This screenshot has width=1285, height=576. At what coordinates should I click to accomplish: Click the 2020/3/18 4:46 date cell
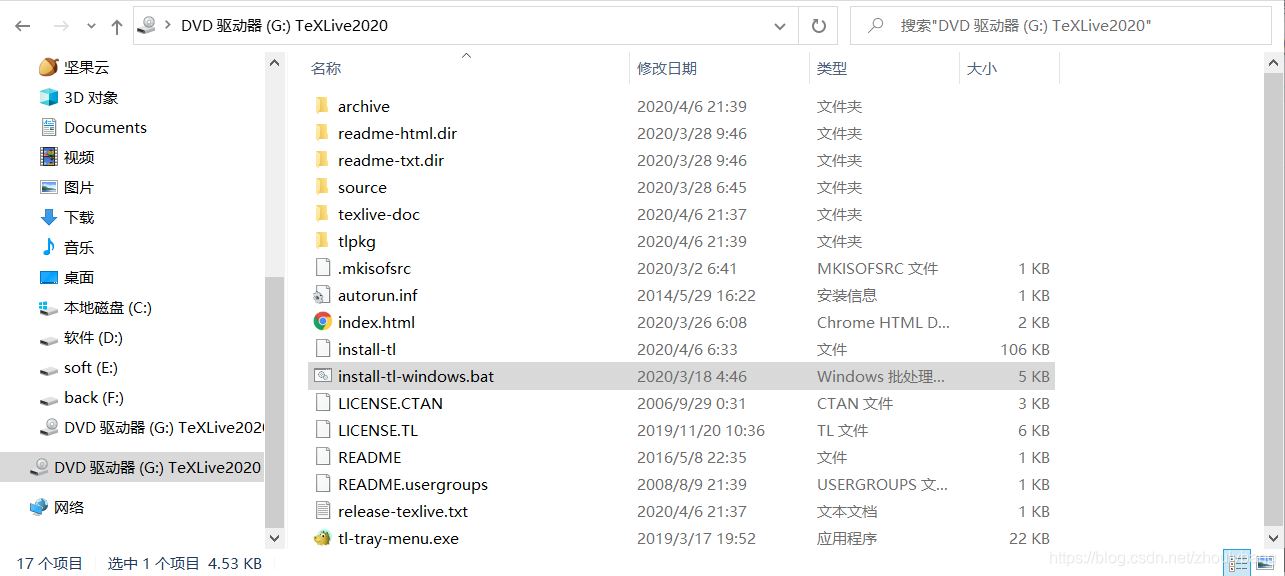coord(692,376)
